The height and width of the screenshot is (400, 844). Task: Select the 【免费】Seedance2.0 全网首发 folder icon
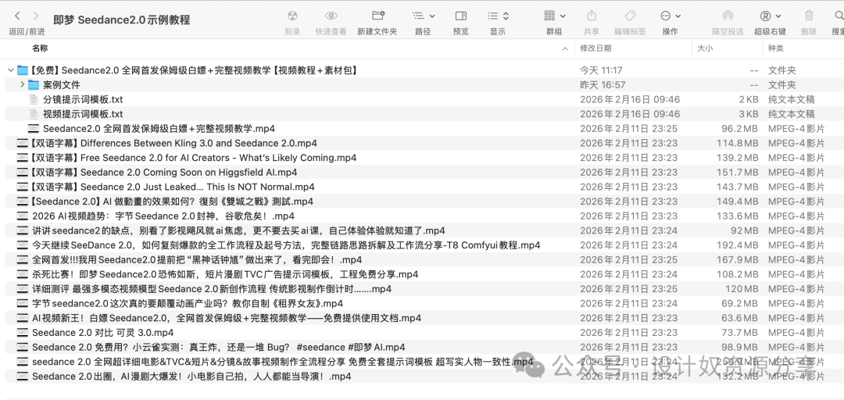22,70
